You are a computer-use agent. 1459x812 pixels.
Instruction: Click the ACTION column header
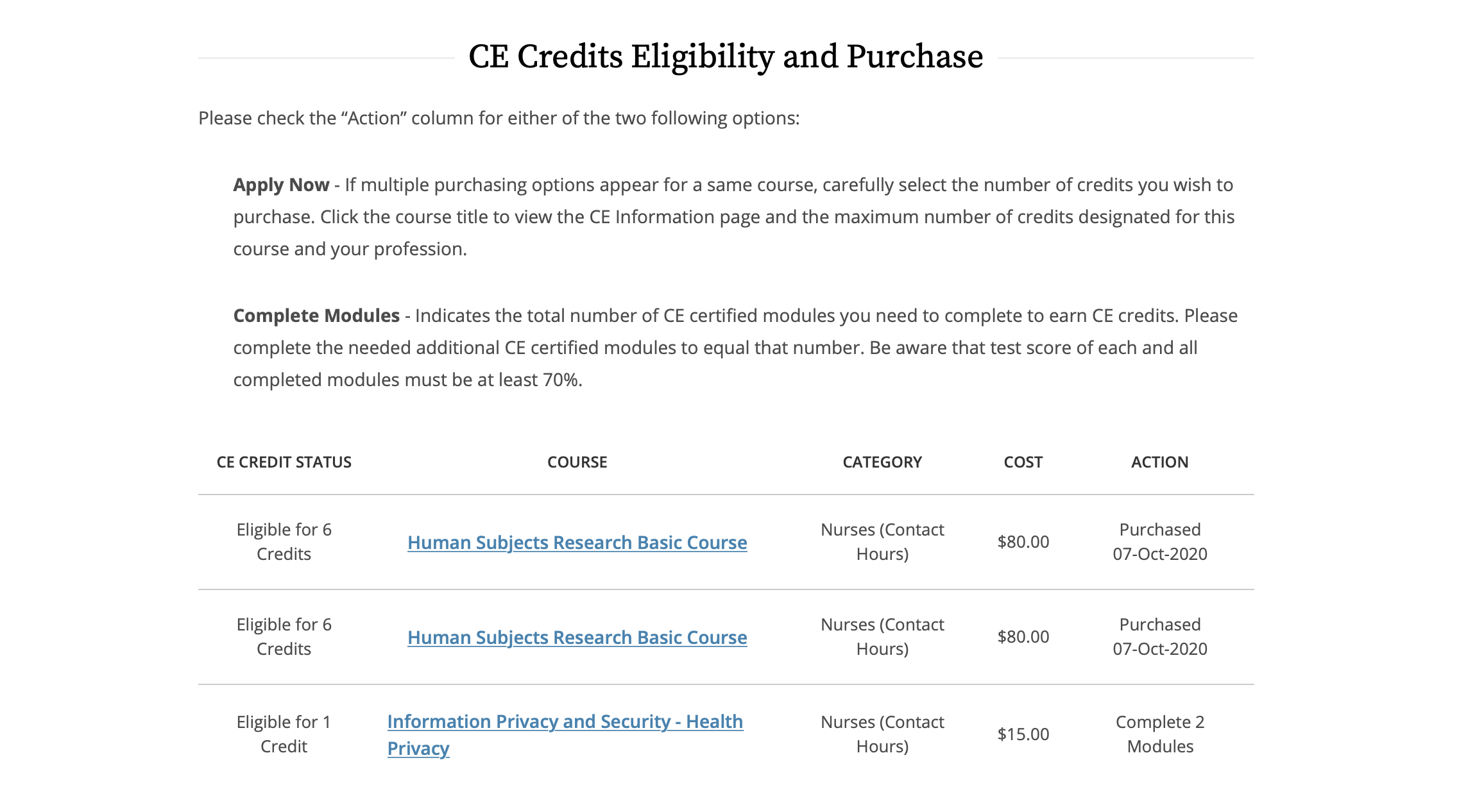1159,462
